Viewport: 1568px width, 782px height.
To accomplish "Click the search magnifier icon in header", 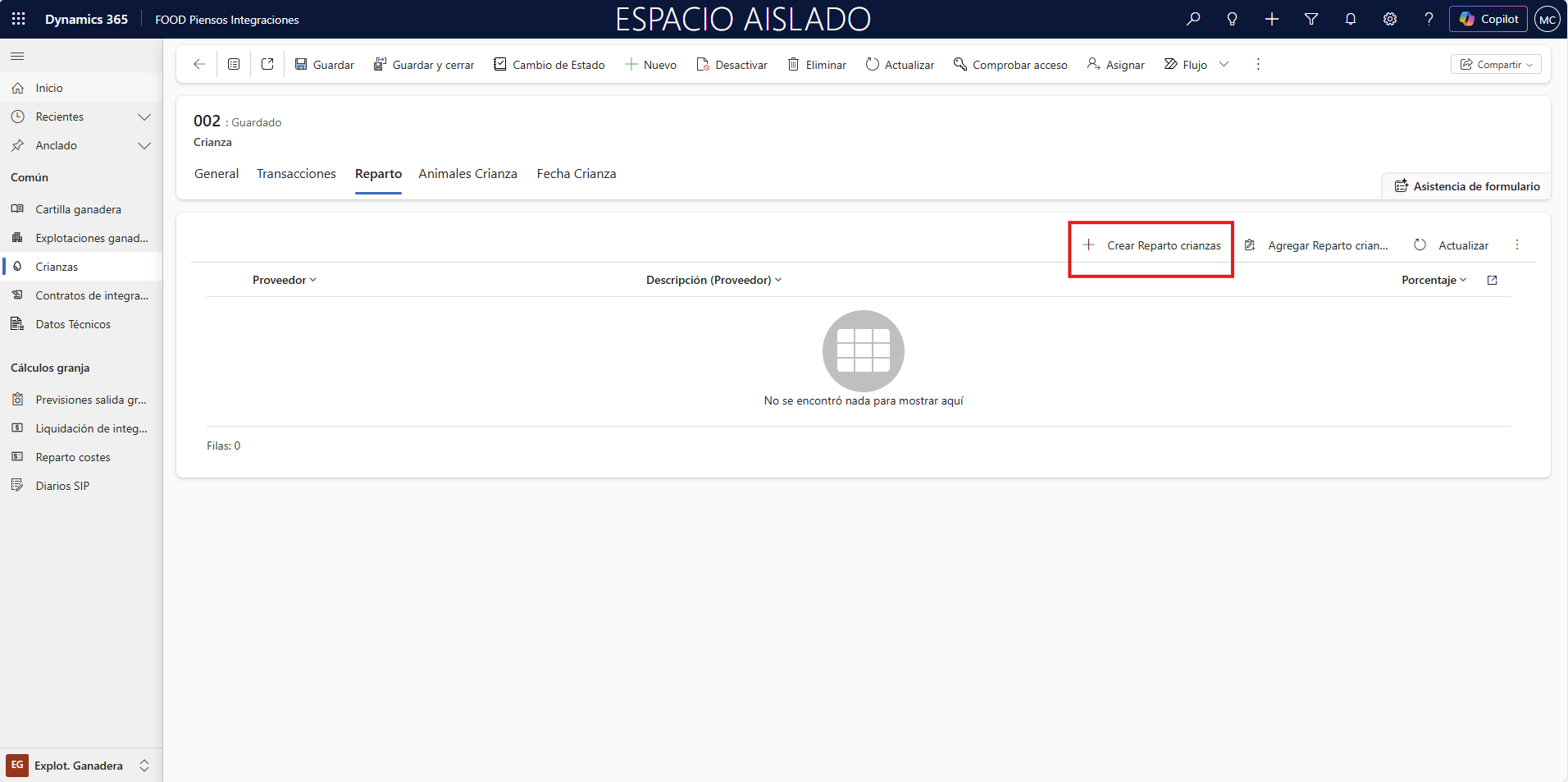I will pos(1193,19).
